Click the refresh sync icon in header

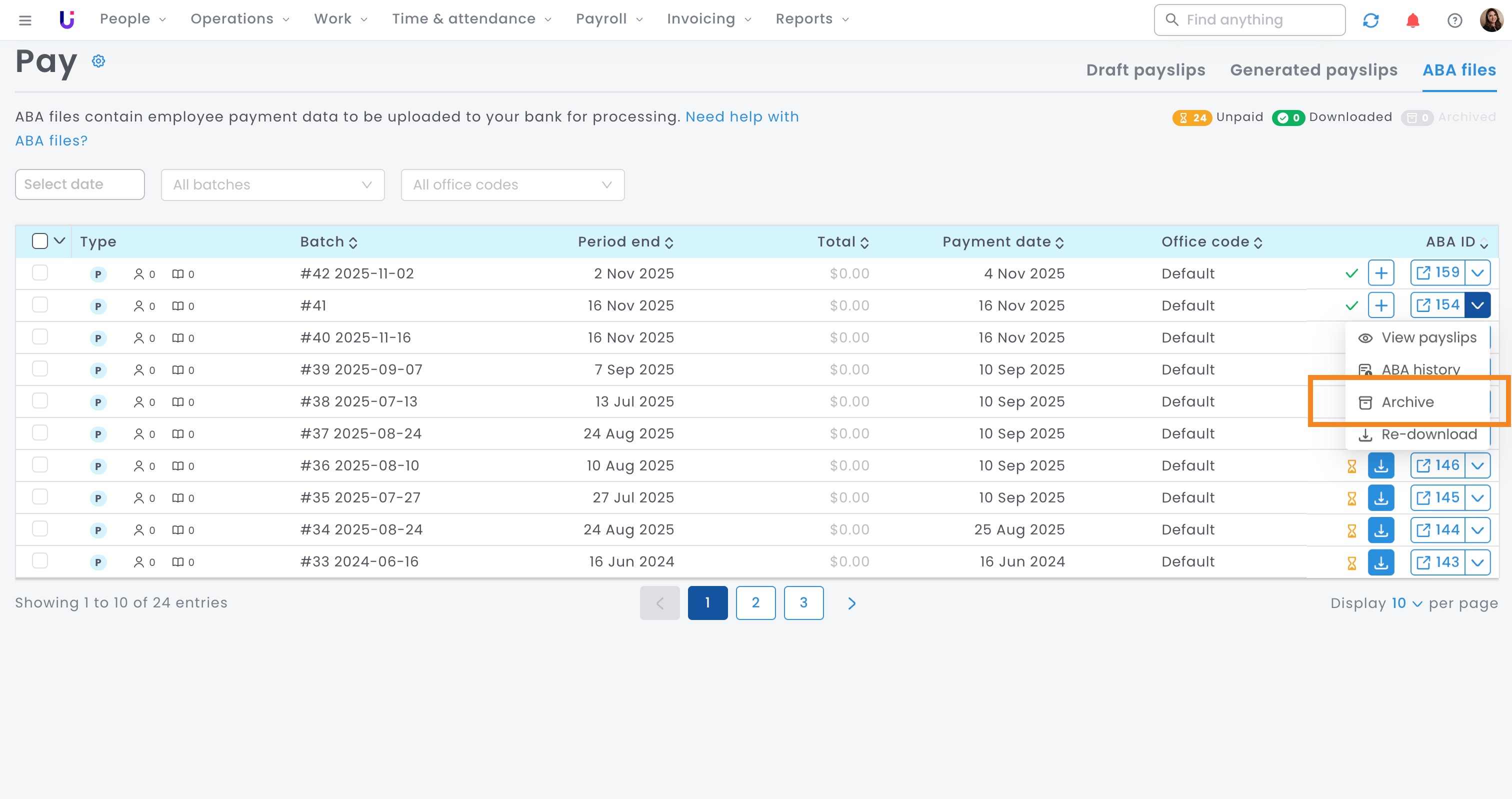(1370, 20)
